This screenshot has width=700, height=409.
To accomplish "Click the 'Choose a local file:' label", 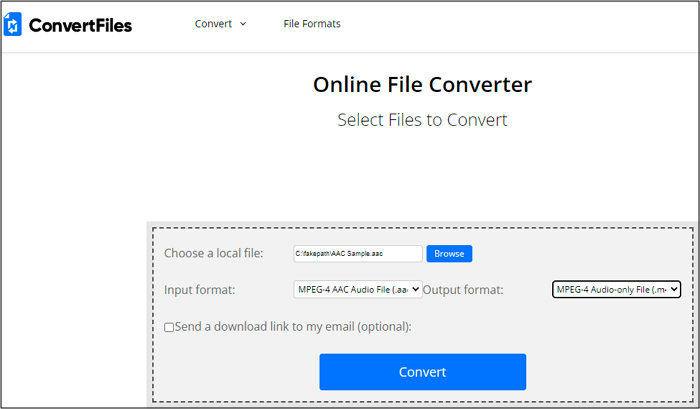I will tap(213, 254).
